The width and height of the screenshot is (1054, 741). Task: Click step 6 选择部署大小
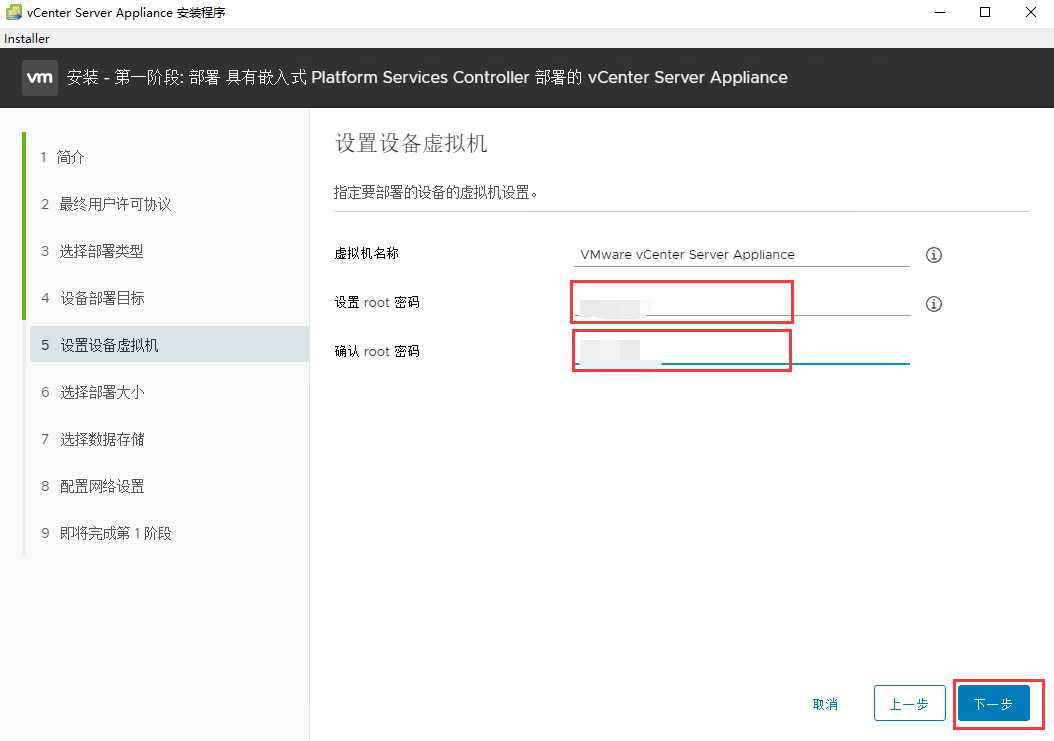pos(101,392)
